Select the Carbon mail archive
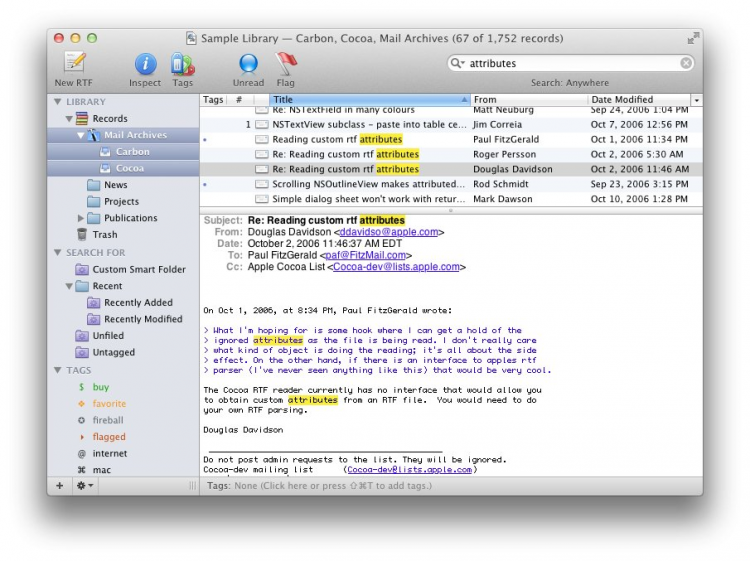Image resolution: width=750 pixels, height=561 pixels. pyautogui.click(x=132, y=152)
